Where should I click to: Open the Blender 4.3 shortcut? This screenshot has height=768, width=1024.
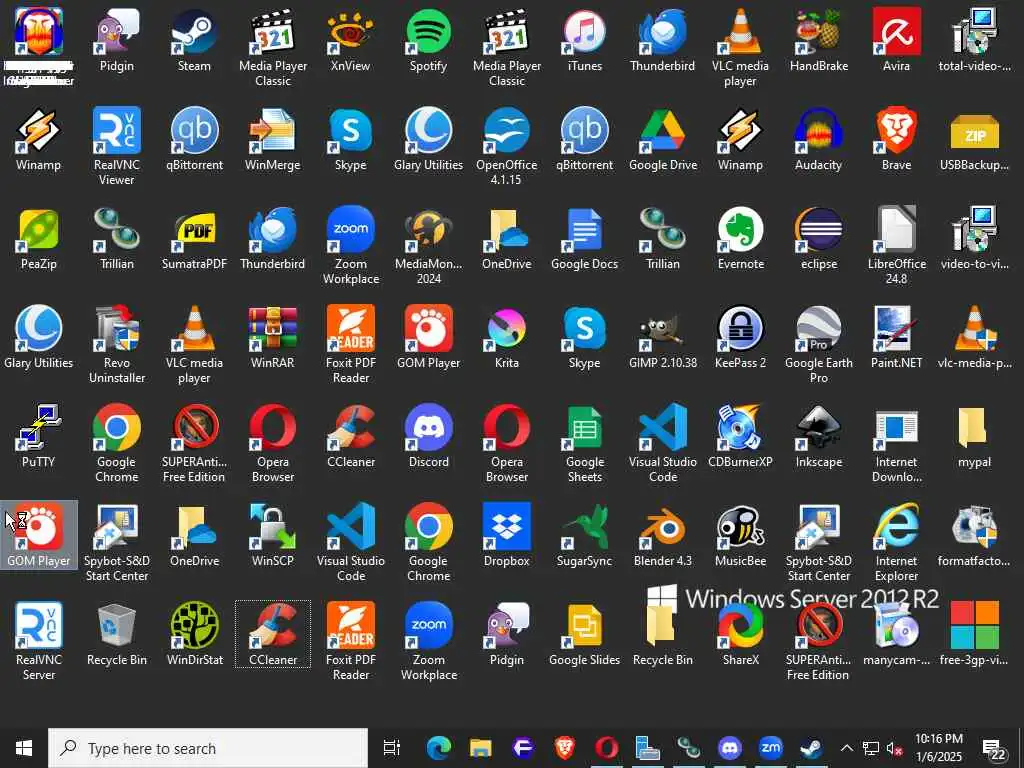[x=663, y=536]
